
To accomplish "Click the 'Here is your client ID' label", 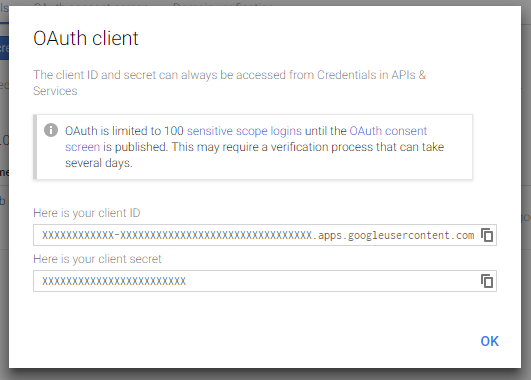I will point(87,213).
